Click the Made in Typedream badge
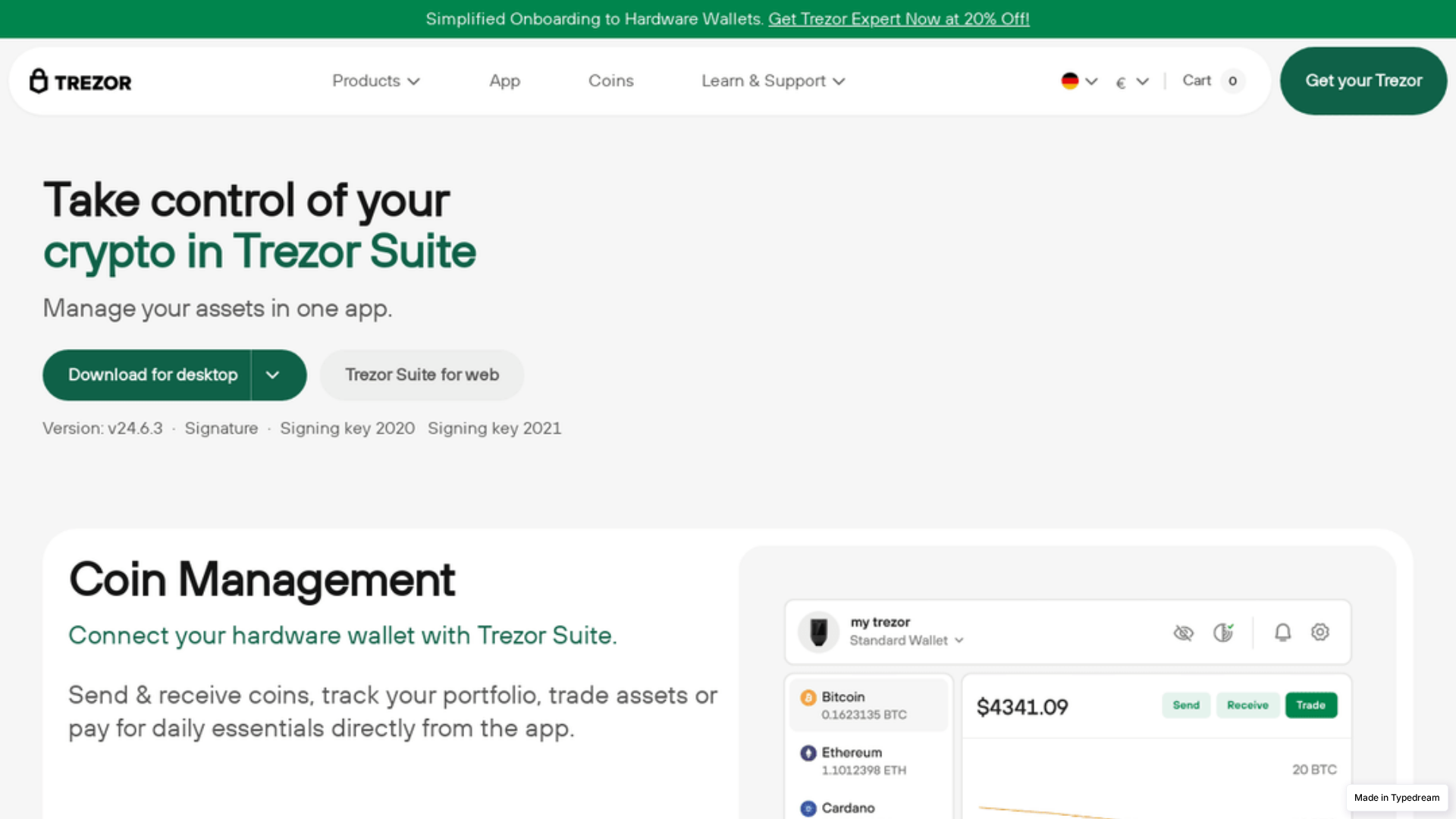 [x=1397, y=798]
